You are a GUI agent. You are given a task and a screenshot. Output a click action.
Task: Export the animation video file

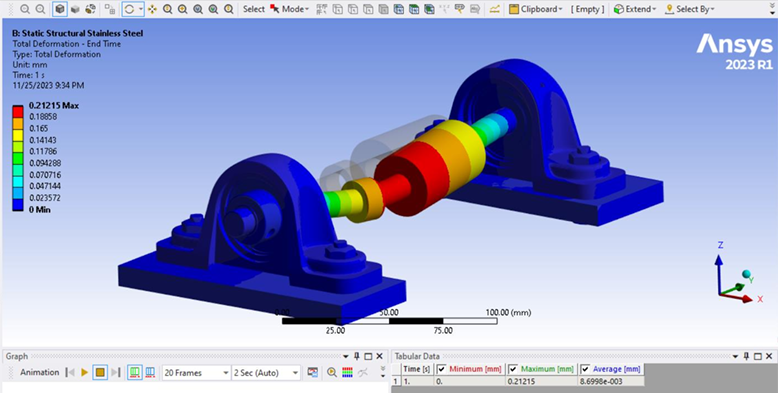(x=312, y=372)
